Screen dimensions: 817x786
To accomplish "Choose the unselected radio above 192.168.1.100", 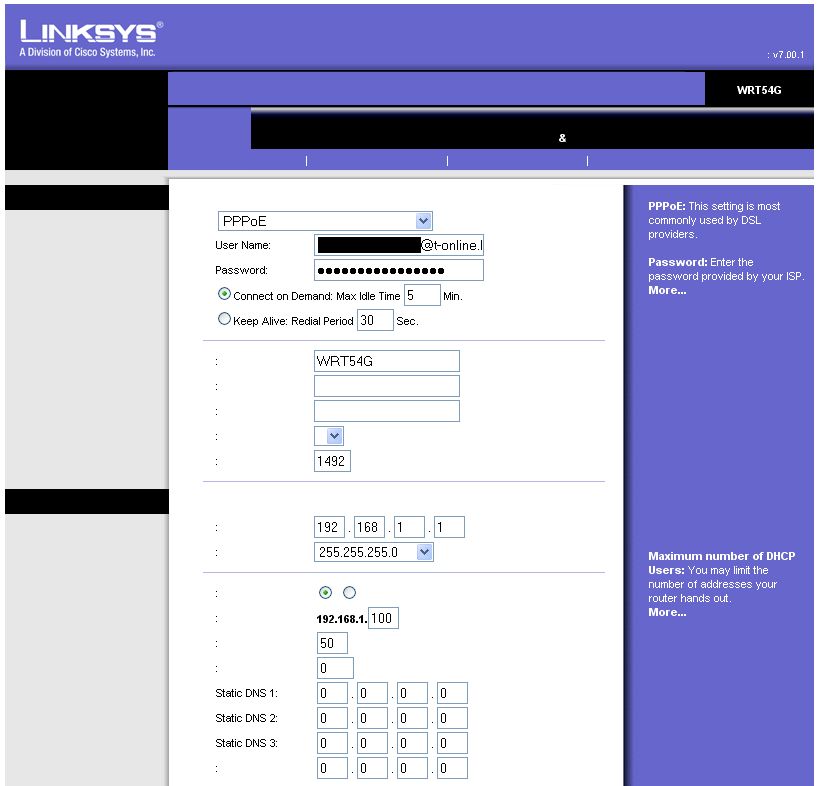I will pos(350,592).
